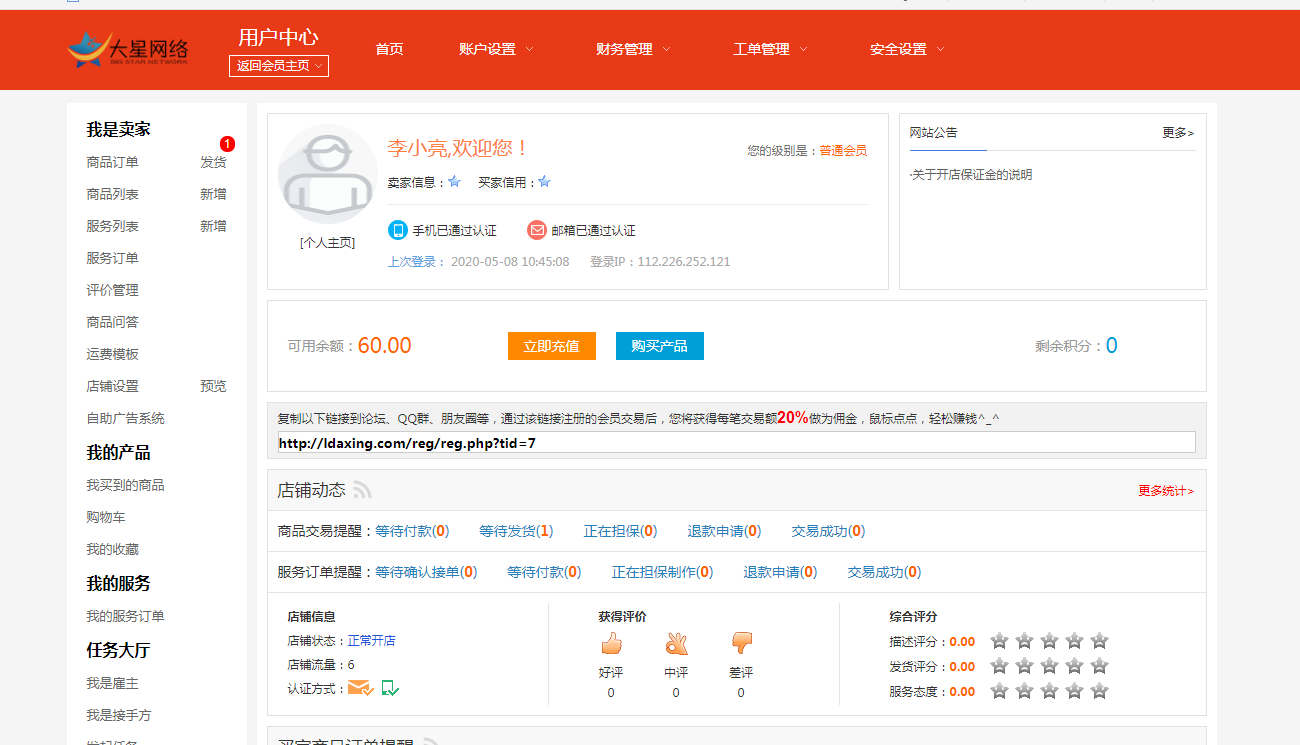The height and width of the screenshot is (745, 1300).
Task: Go to 首页 in top navigation
Action: (389, 49)
